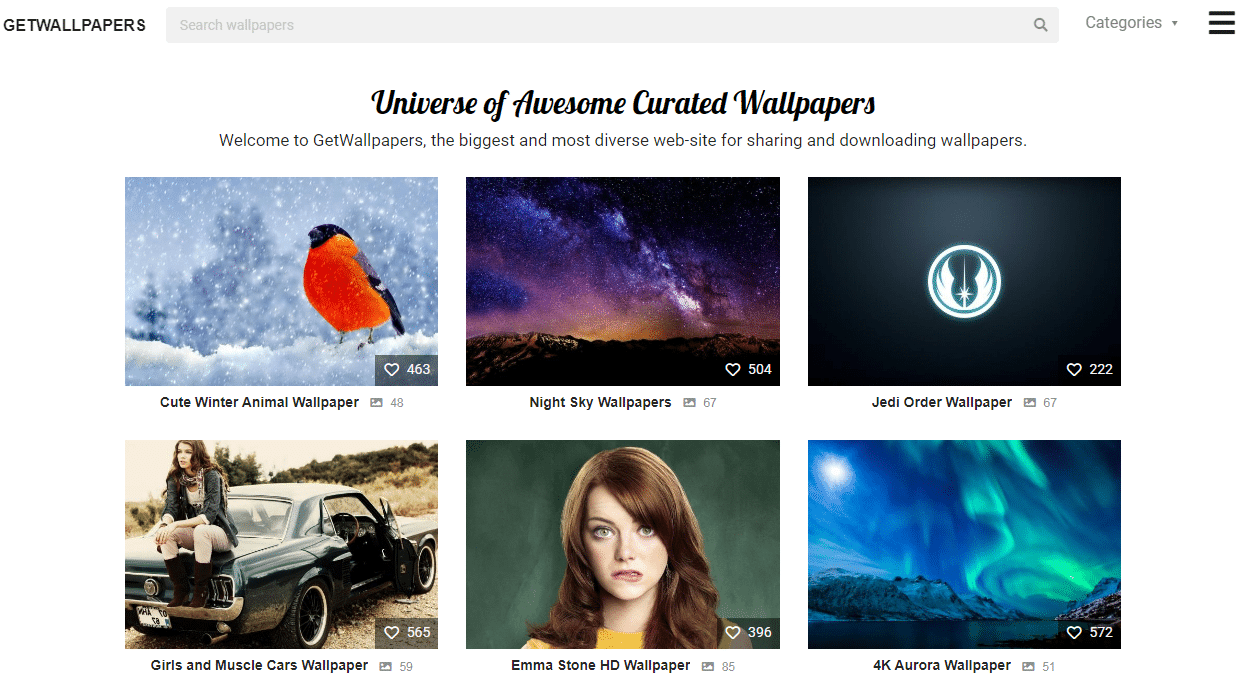Click the Categories dropdown arrow
Viewport: 1241px width, 682px height.
(x=1174, y=24)
